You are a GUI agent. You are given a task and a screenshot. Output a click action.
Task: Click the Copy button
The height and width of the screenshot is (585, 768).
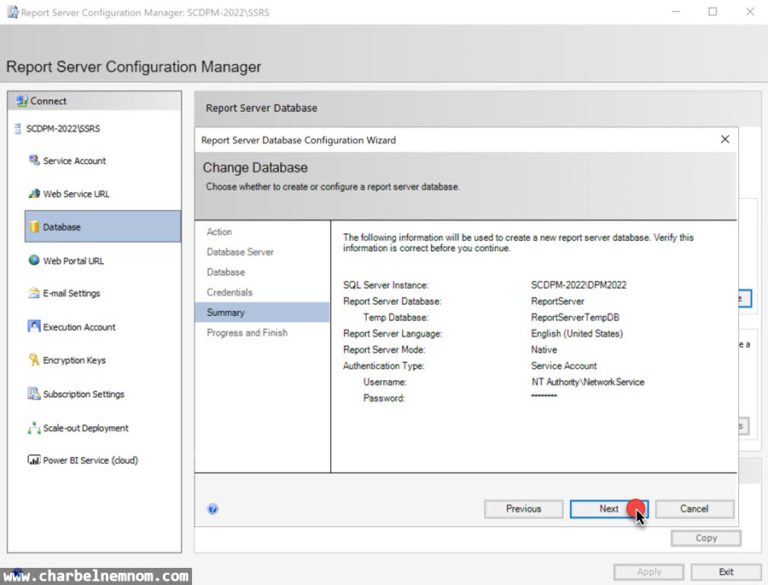pyautogui.click(x=706, y=538)
